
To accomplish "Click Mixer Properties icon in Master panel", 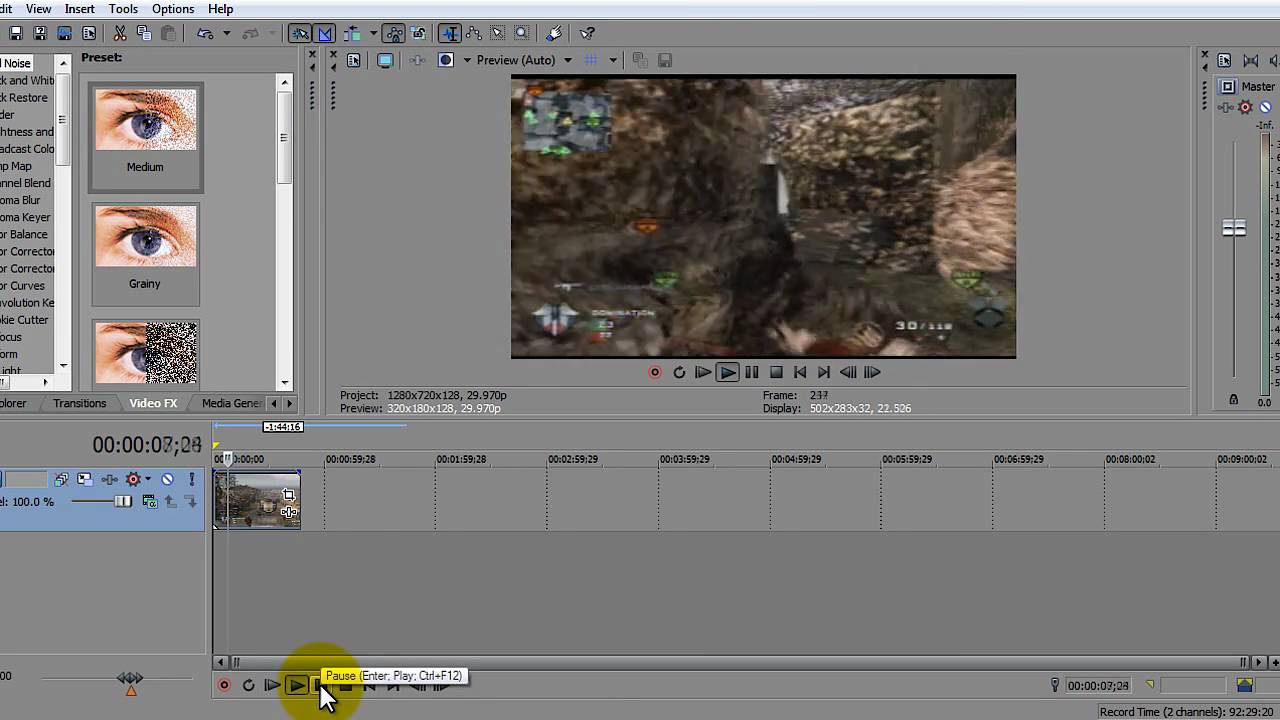I will click(1224, 60).
